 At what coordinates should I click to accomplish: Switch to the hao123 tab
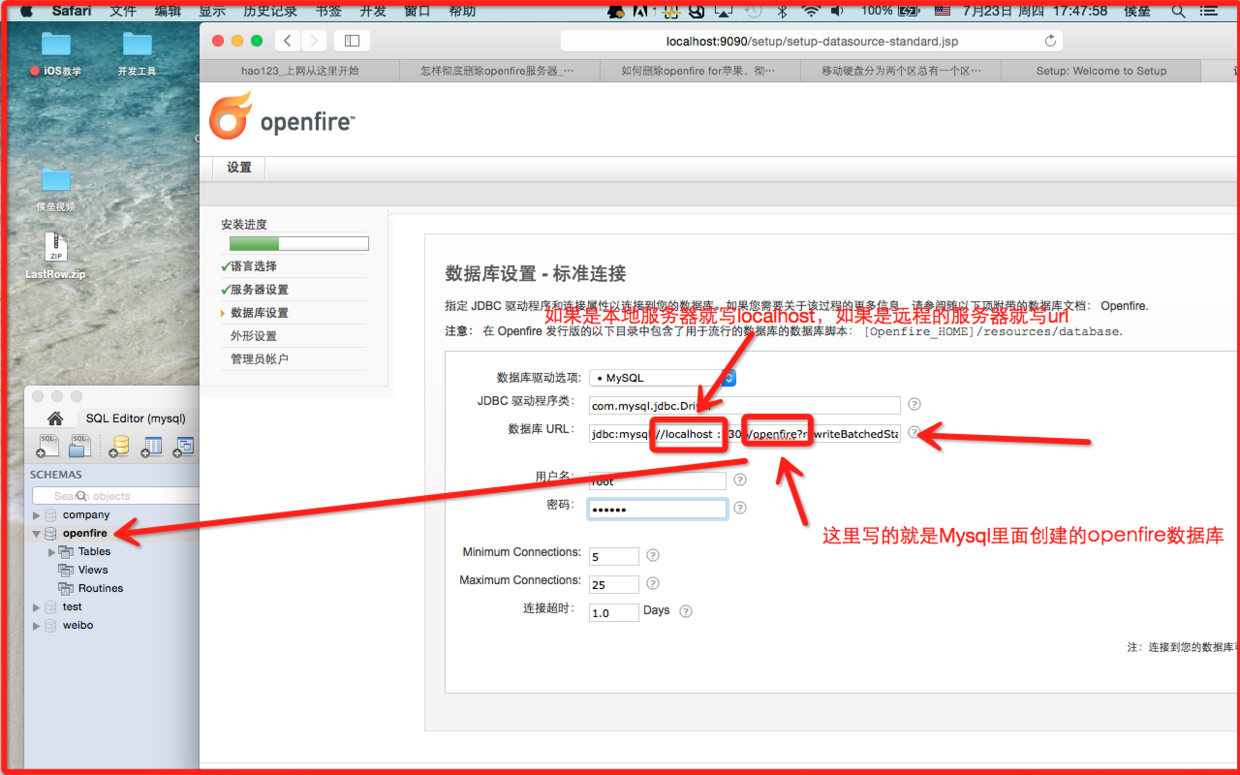(x=299, y=71)
